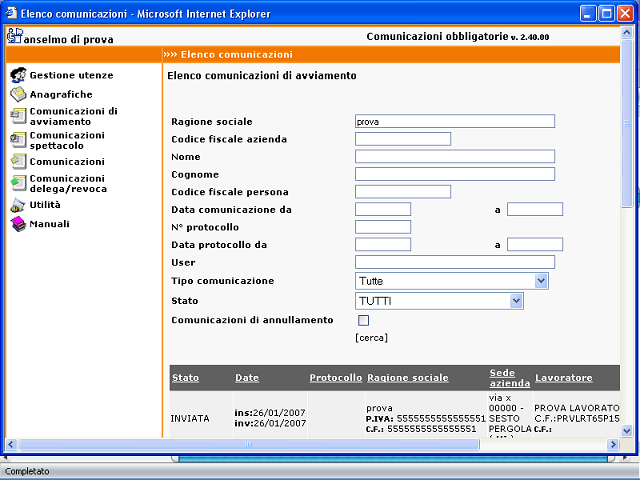640x480 pixels.
Task: Click Data protocollo end date field
Action: coord(535,244)
